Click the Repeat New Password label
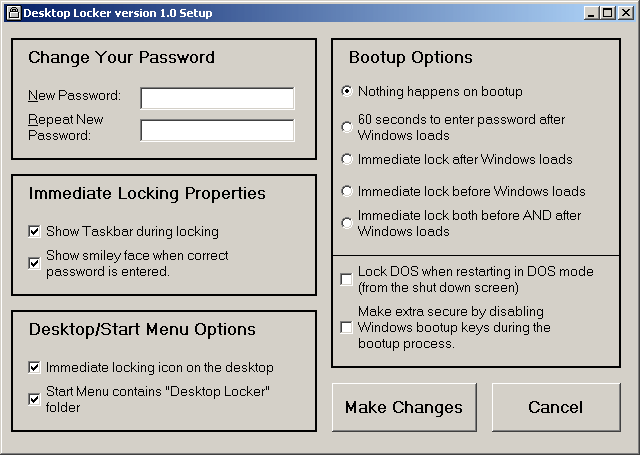Viewport: 640px width, 455px height. (65, 127)
